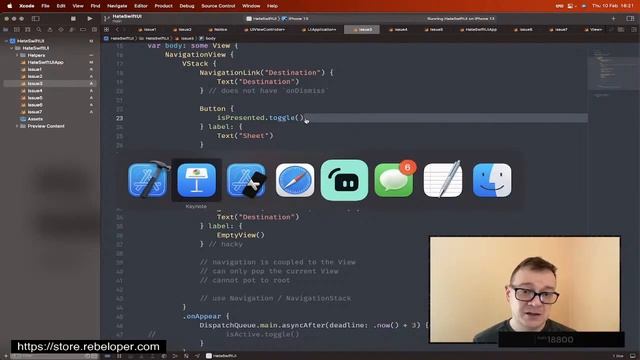Open the HateSwiftUI project in jump bar
Image resolution: width=640 pixels, height=360 pixels.
119,38
